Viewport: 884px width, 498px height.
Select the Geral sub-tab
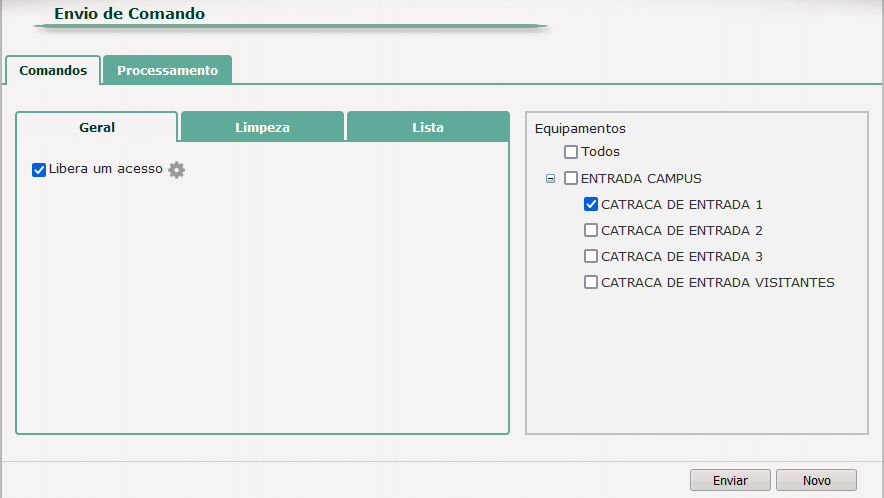click(97, 127)
